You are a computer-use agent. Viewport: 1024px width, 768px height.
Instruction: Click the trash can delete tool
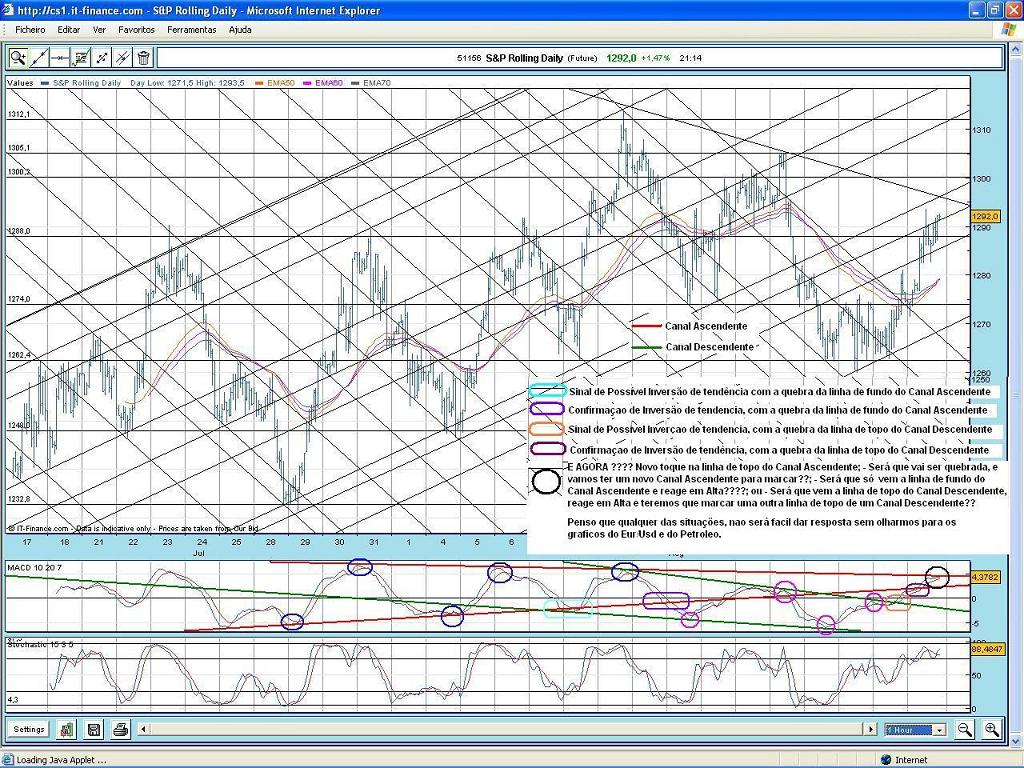143,58
